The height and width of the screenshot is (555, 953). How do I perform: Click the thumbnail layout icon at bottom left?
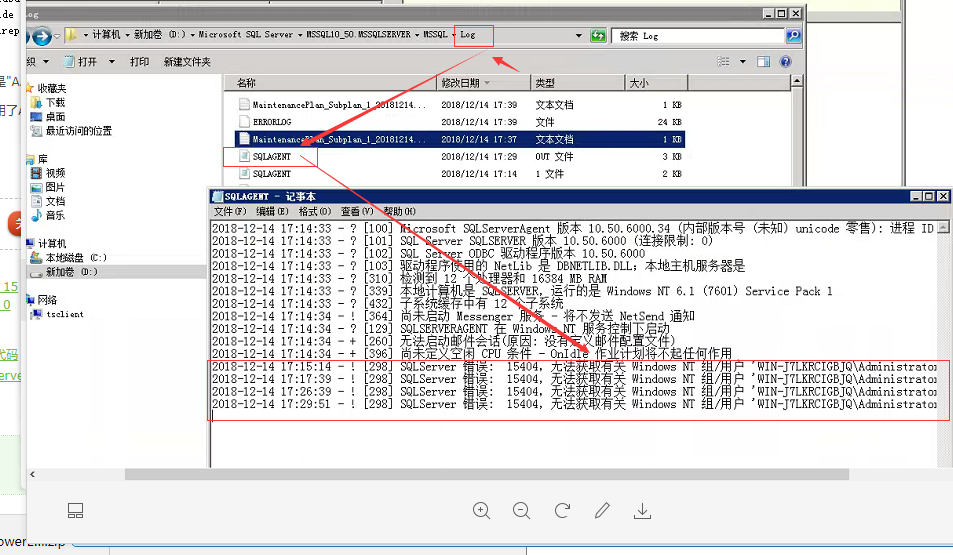pos(75,511)
